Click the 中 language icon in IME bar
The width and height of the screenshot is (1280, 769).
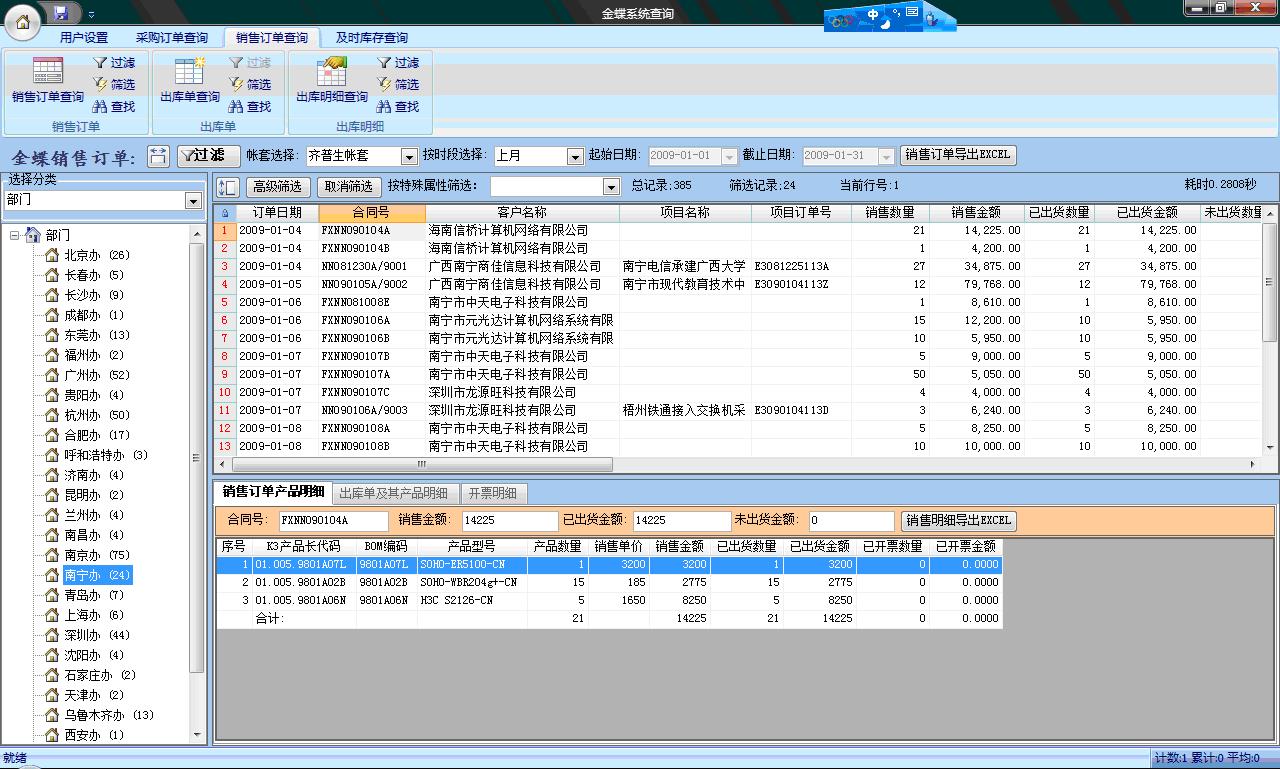pos(873,15)
